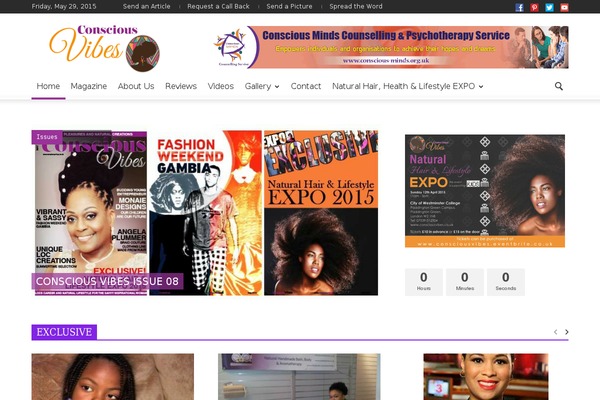The image size is (600, 400).
Task: Click the Send a Picture link
Action: pyautogui.click(x=289, y=7)
